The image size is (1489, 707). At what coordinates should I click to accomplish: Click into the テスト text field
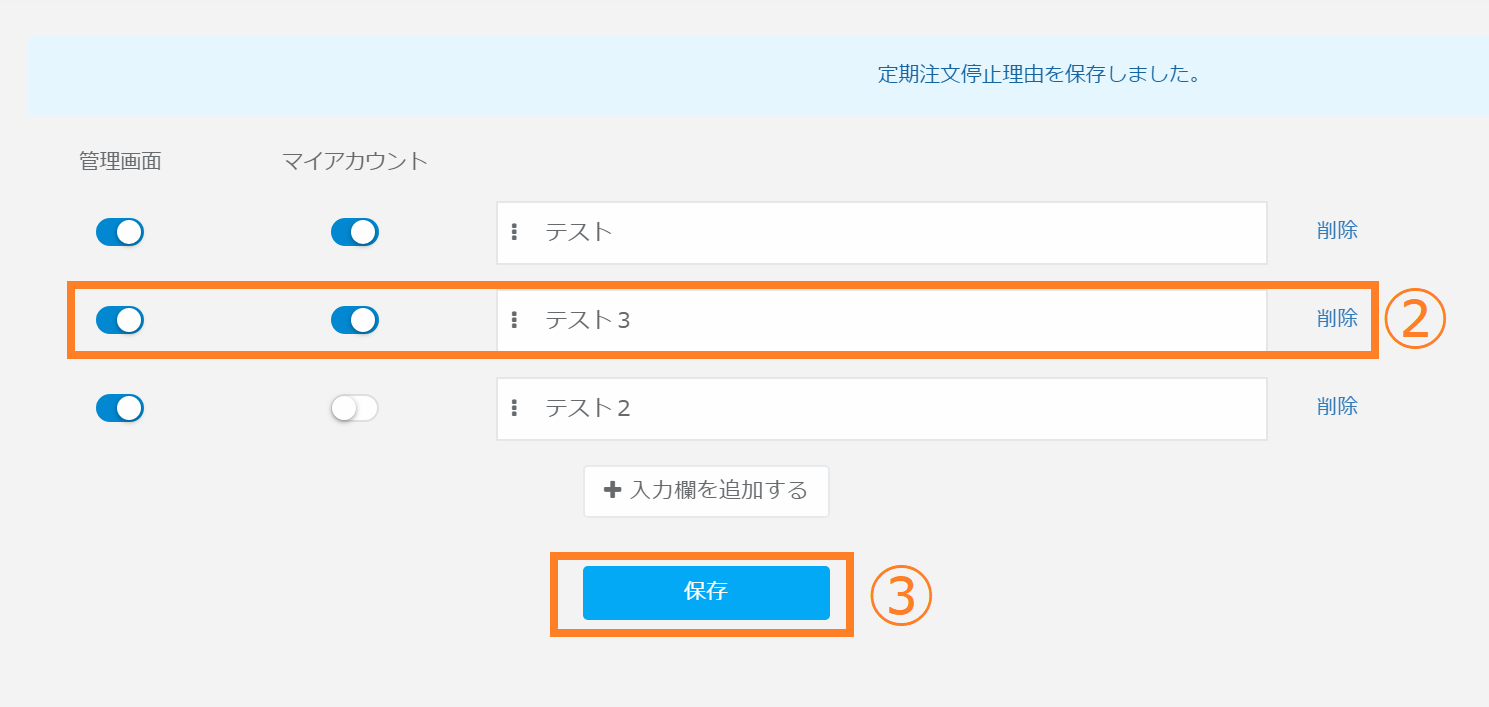coord(890,232)
